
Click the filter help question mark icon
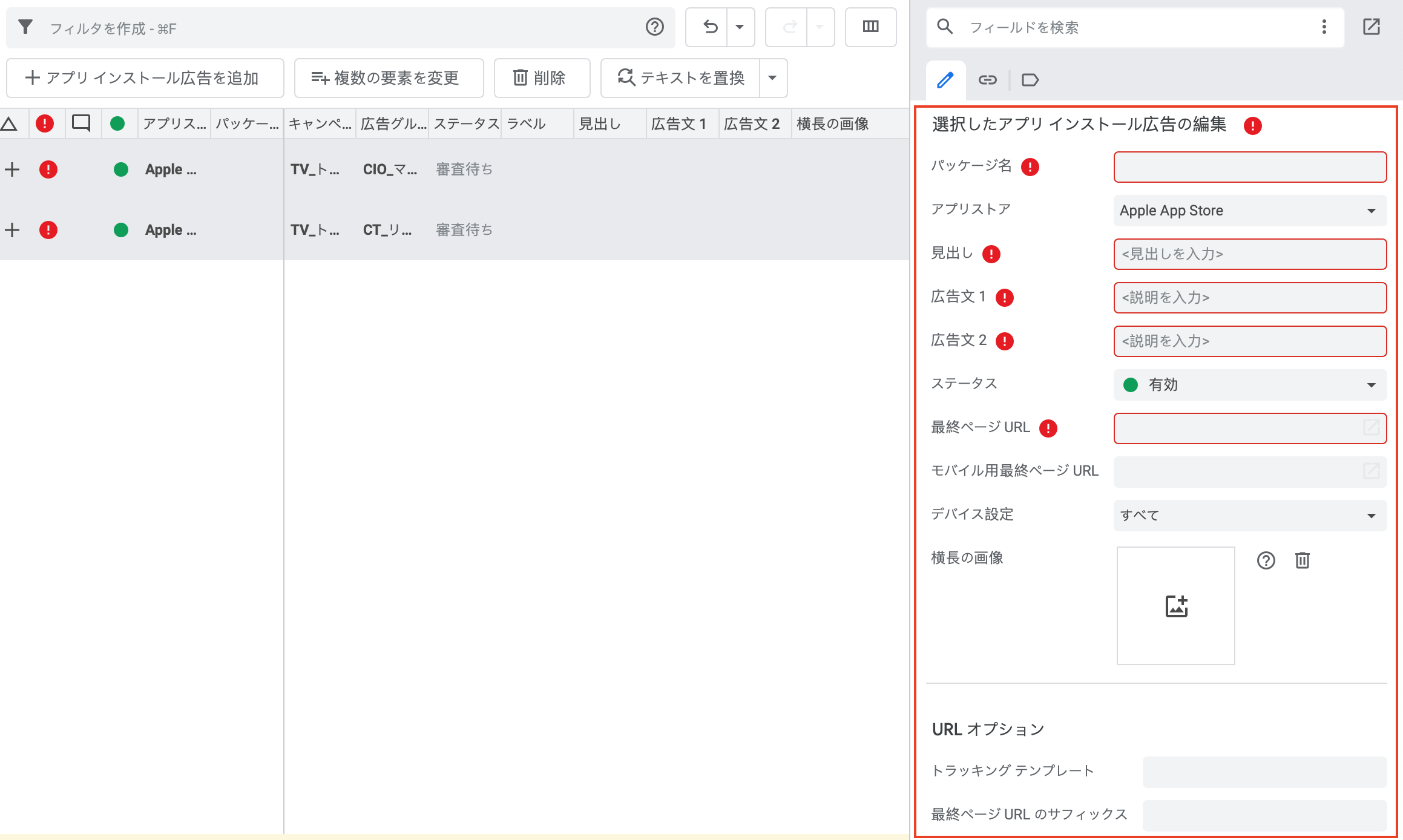click(x=654, y=27)
